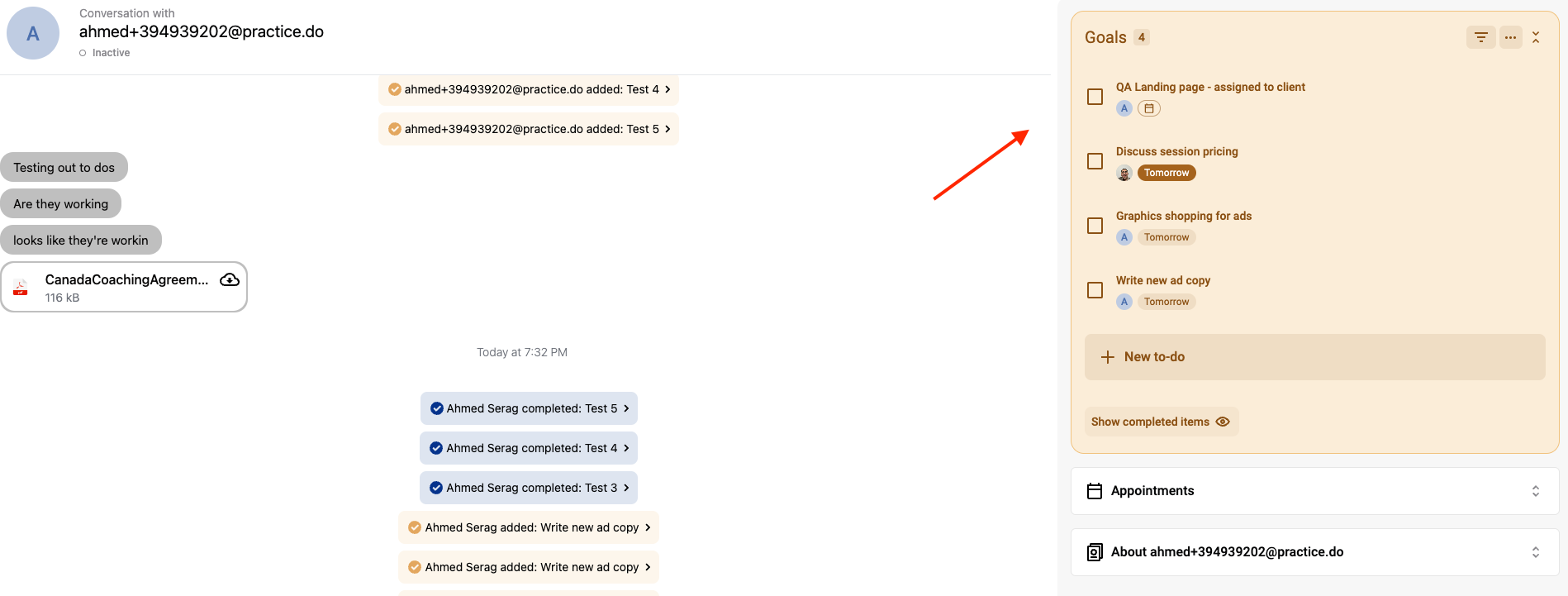
Task: Open the Goals filter icon
Action: 1481,37
